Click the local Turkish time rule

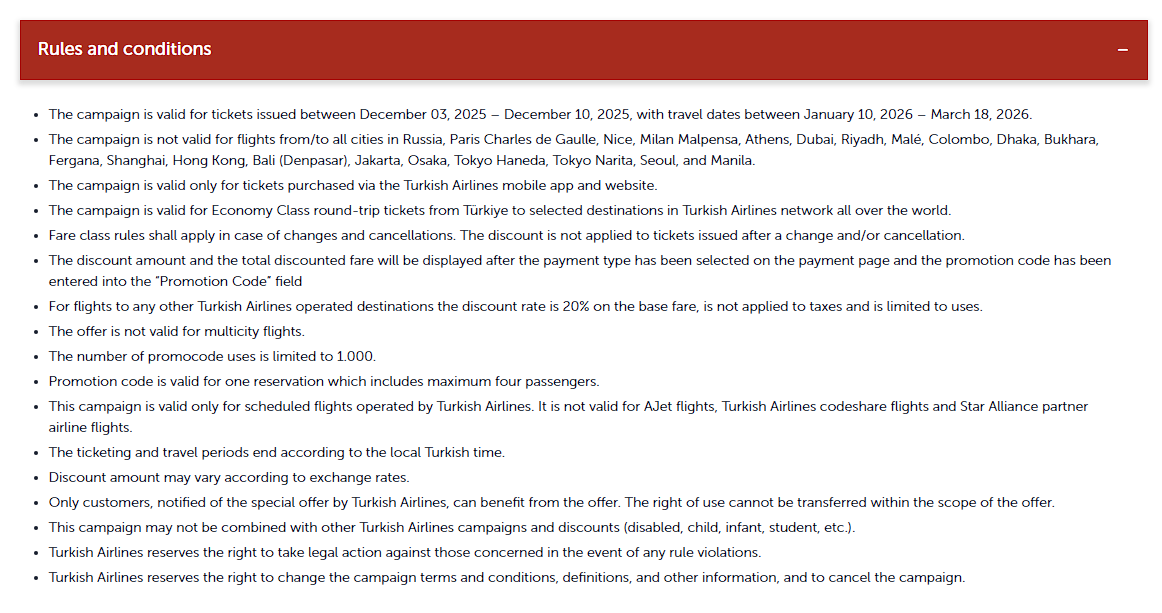(x=276, y=452)
